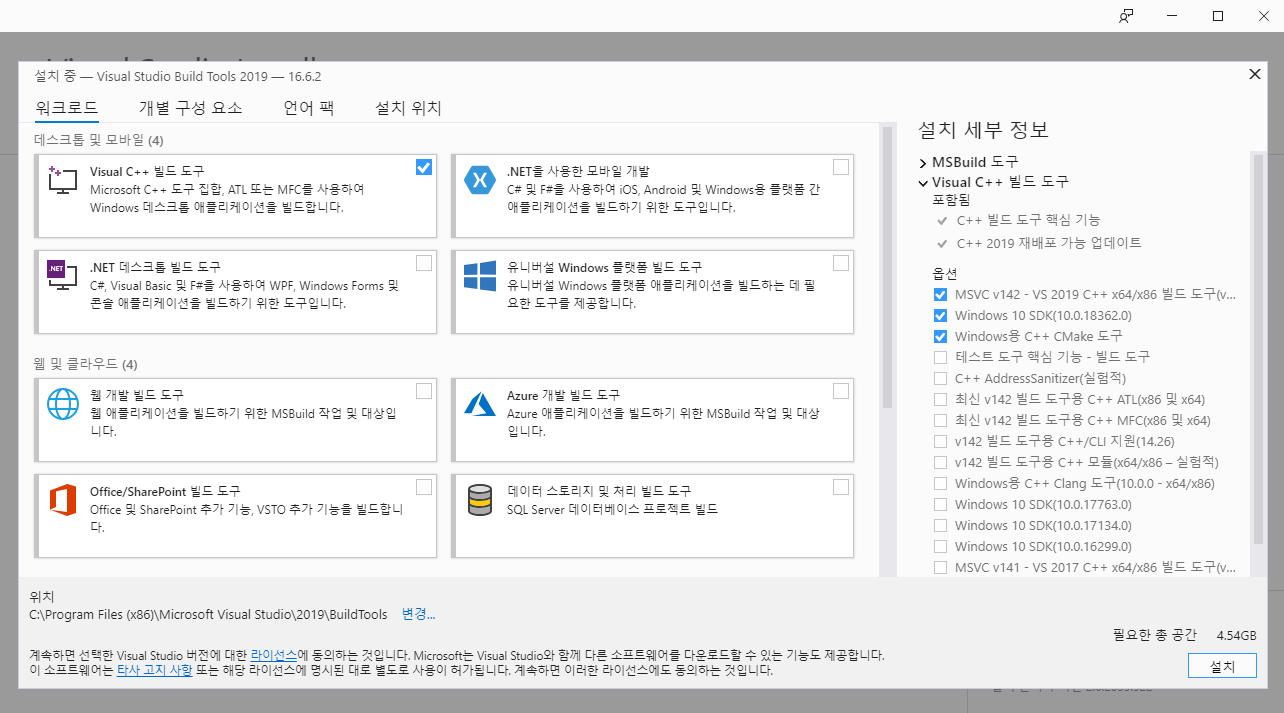Viewport: 1284px width, 713px height.
Task: Uncheck the Visual C++ 빌드 도구 workload
Action: (424, 167)
